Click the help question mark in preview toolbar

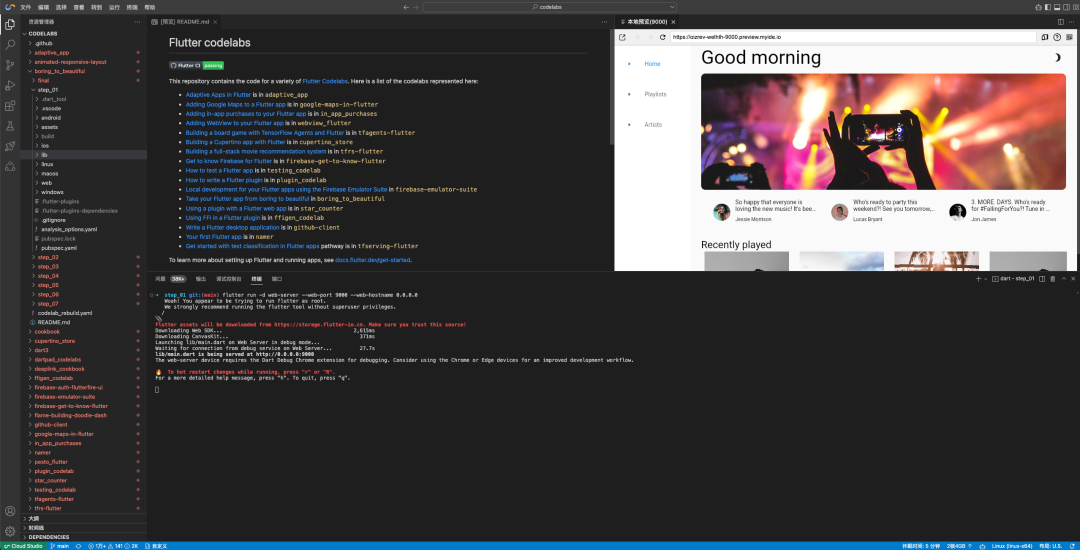tap(1057, 37)
